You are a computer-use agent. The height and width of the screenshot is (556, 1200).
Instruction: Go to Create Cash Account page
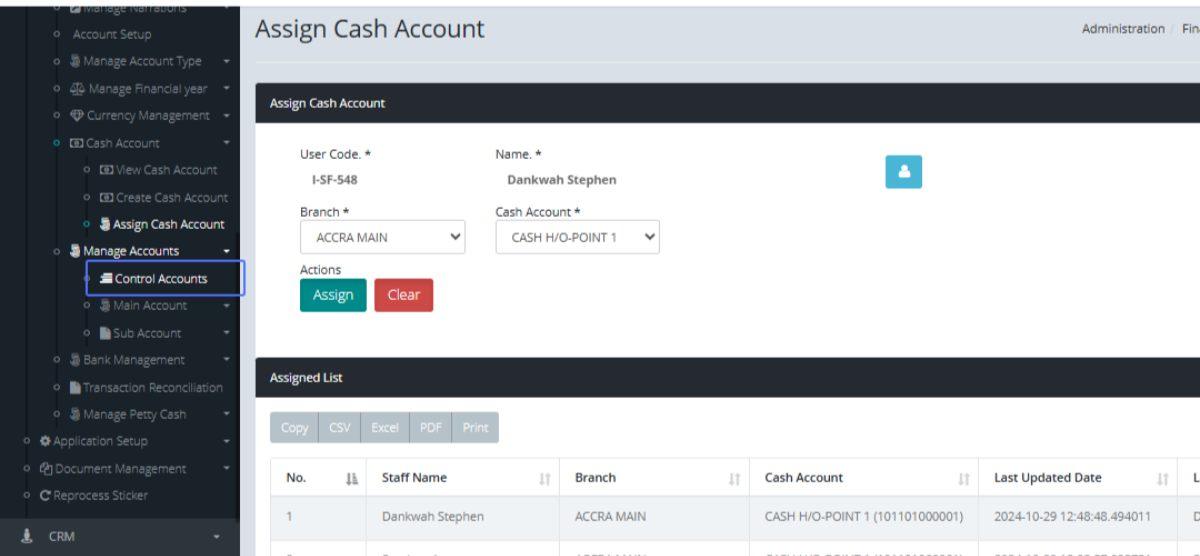coord(171,198)
